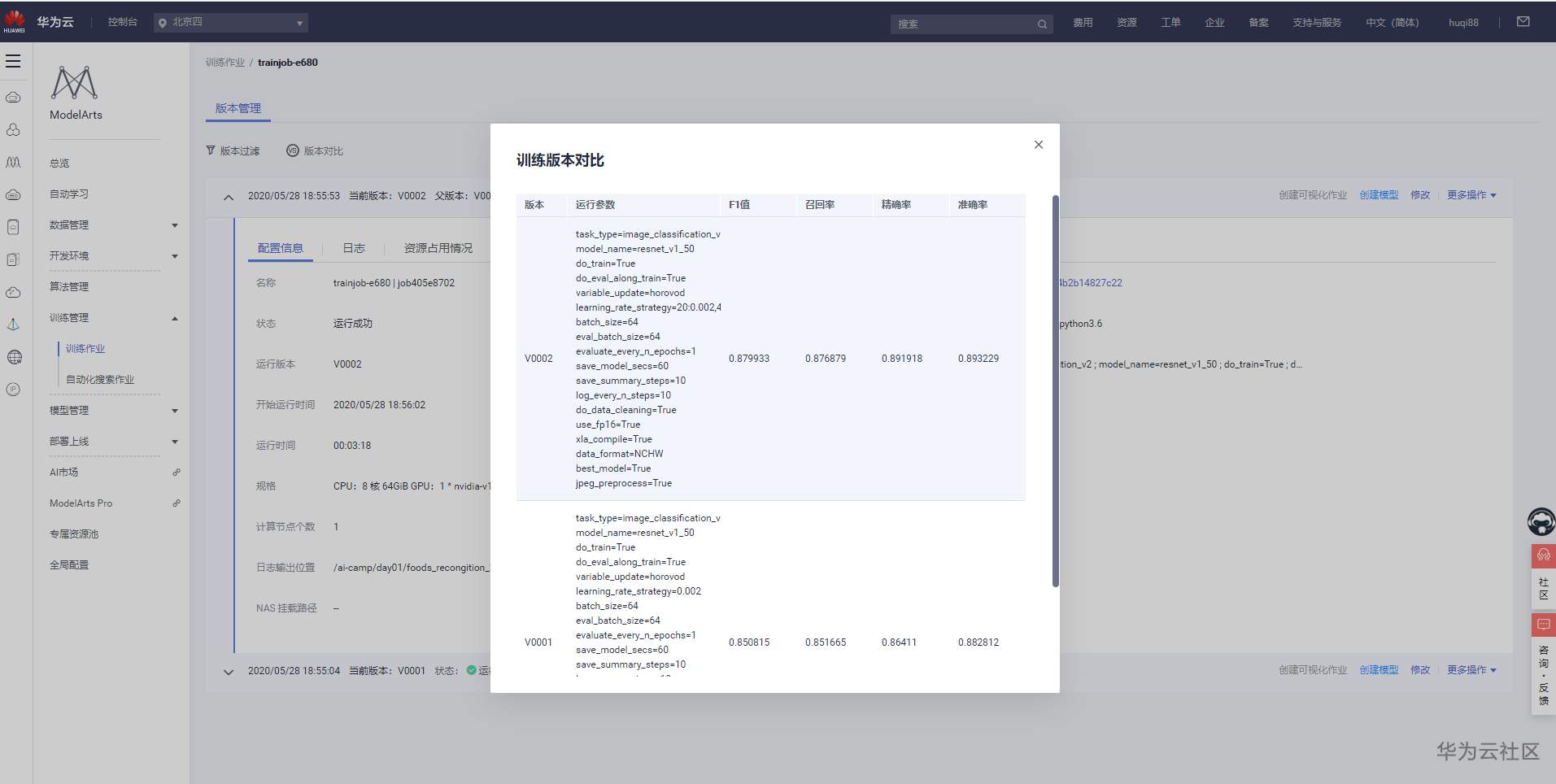Switch to the 配置信息 tab
This screenshot has width=1556, height=784.
280,248
